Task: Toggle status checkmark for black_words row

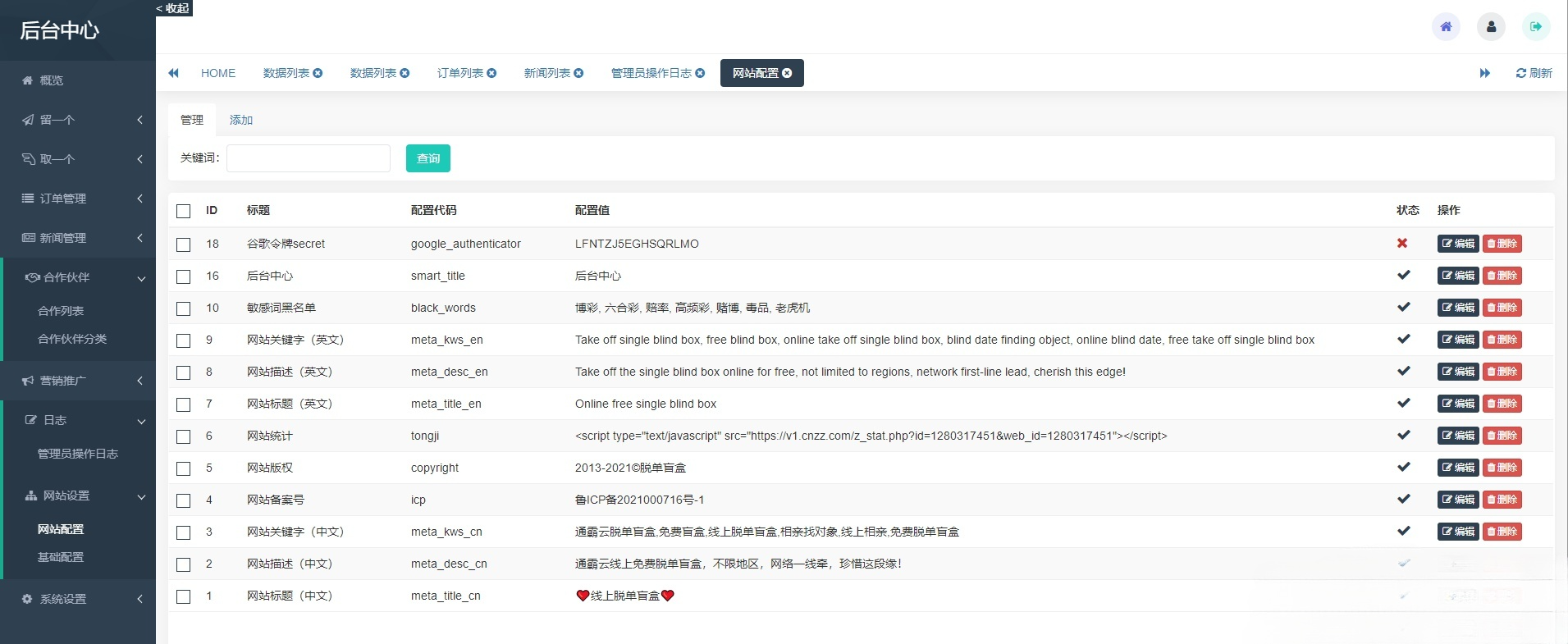Action: coord(1403,308)
